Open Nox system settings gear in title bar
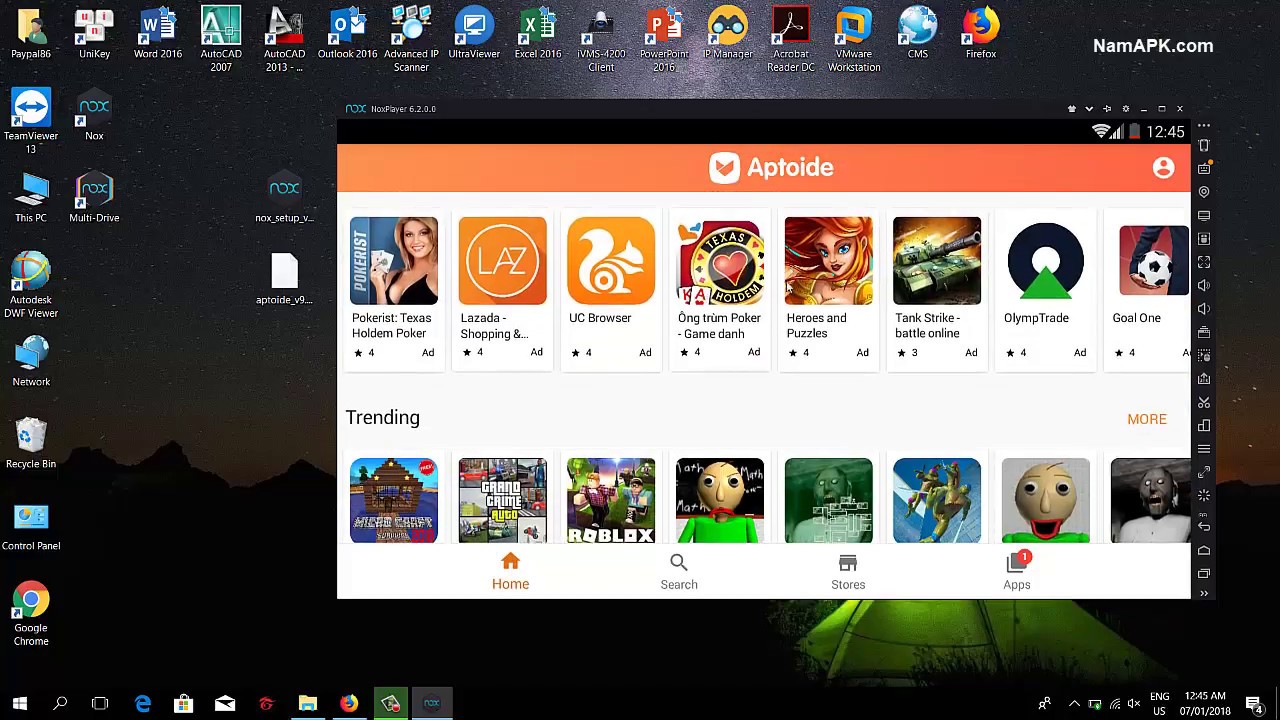The height and width of the screenshot is (720, 1280). (1125, 109)
